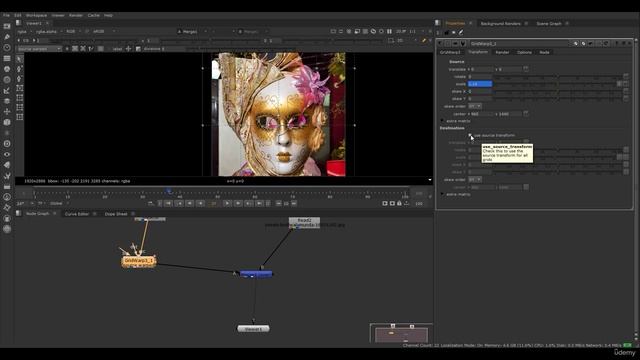Screen dimensions: 640x360
Task: Jump to first frame in timeline
Action: pos(168,203)
